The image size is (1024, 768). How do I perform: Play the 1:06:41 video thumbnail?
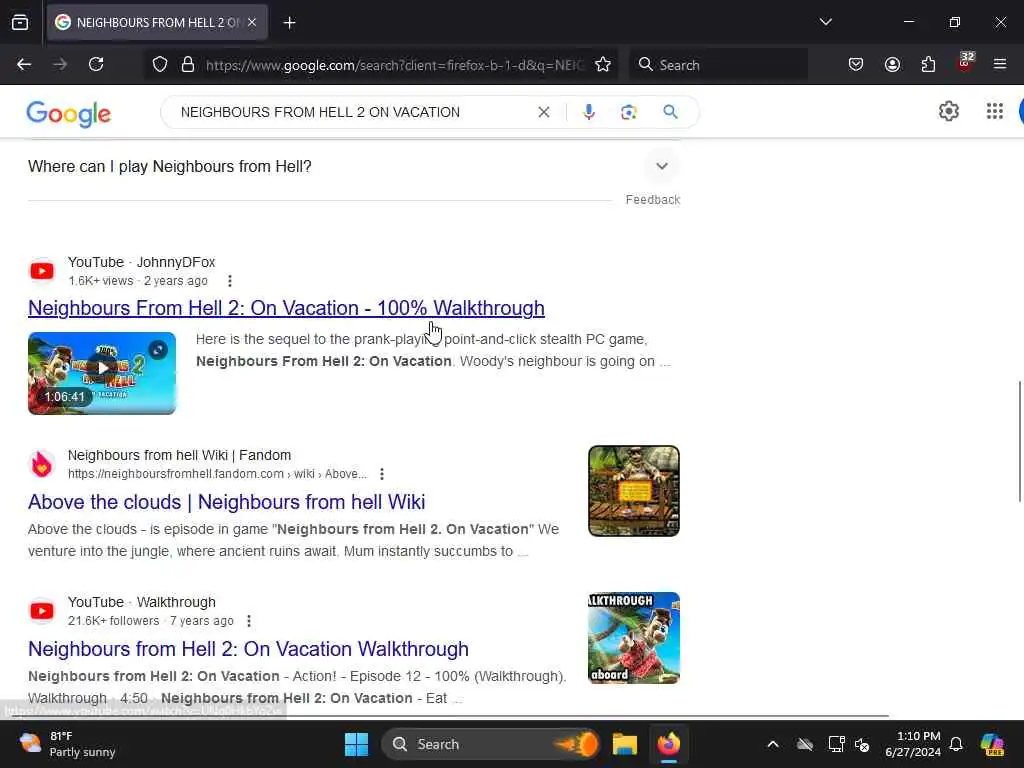click(x=102, y=374)
